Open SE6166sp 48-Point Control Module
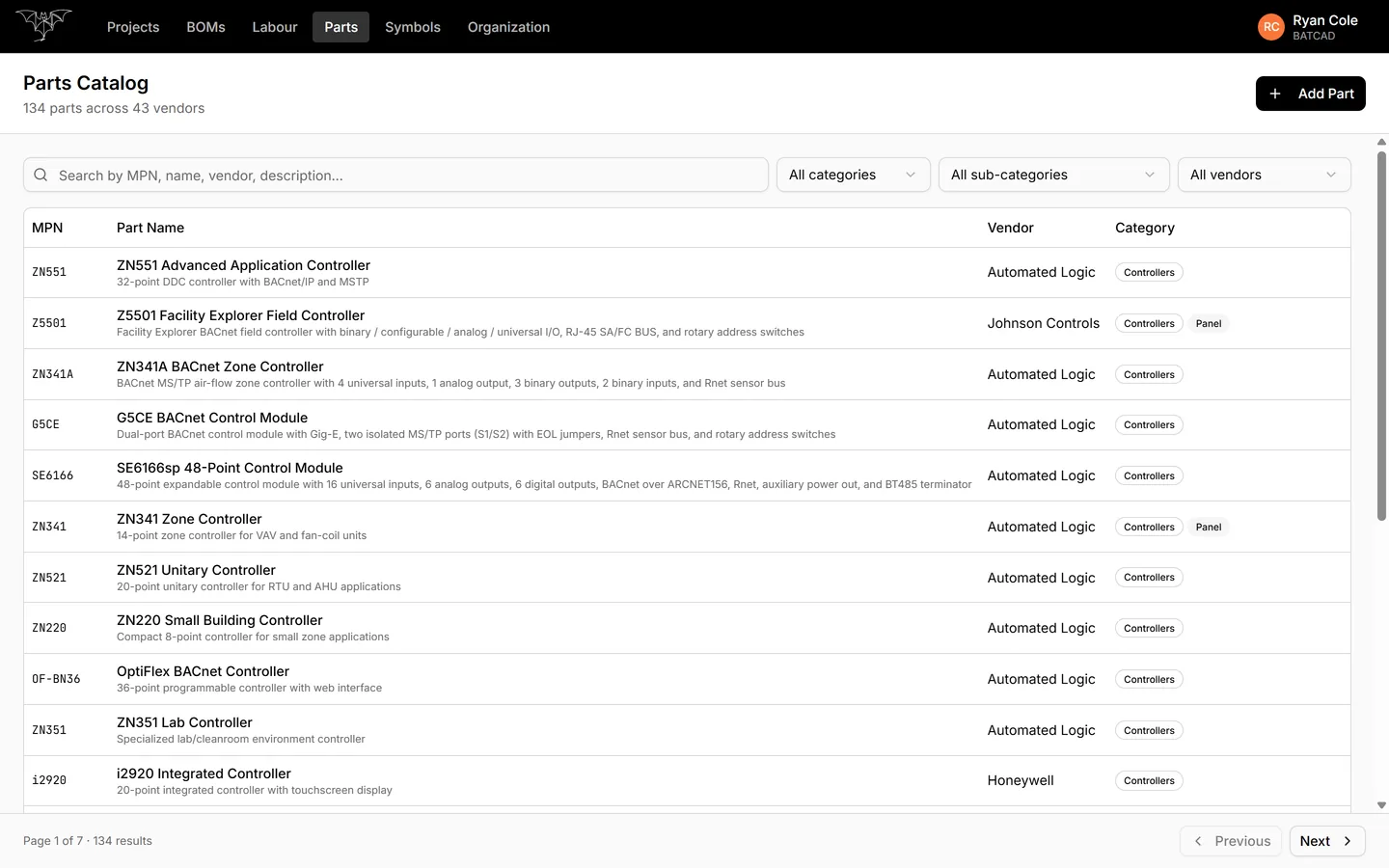 (x=687, y=475)
